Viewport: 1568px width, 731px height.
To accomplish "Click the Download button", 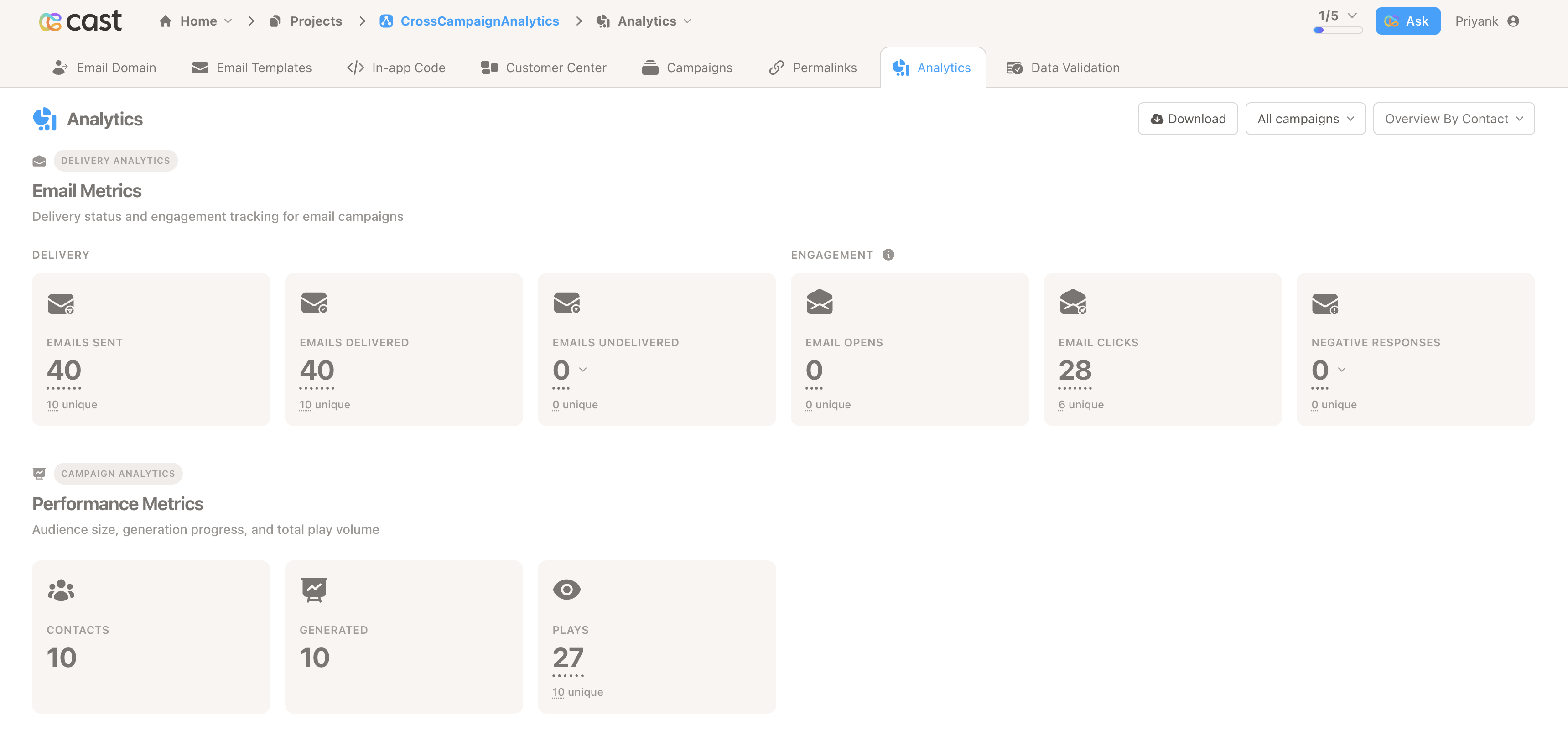I will [1188, 119].
